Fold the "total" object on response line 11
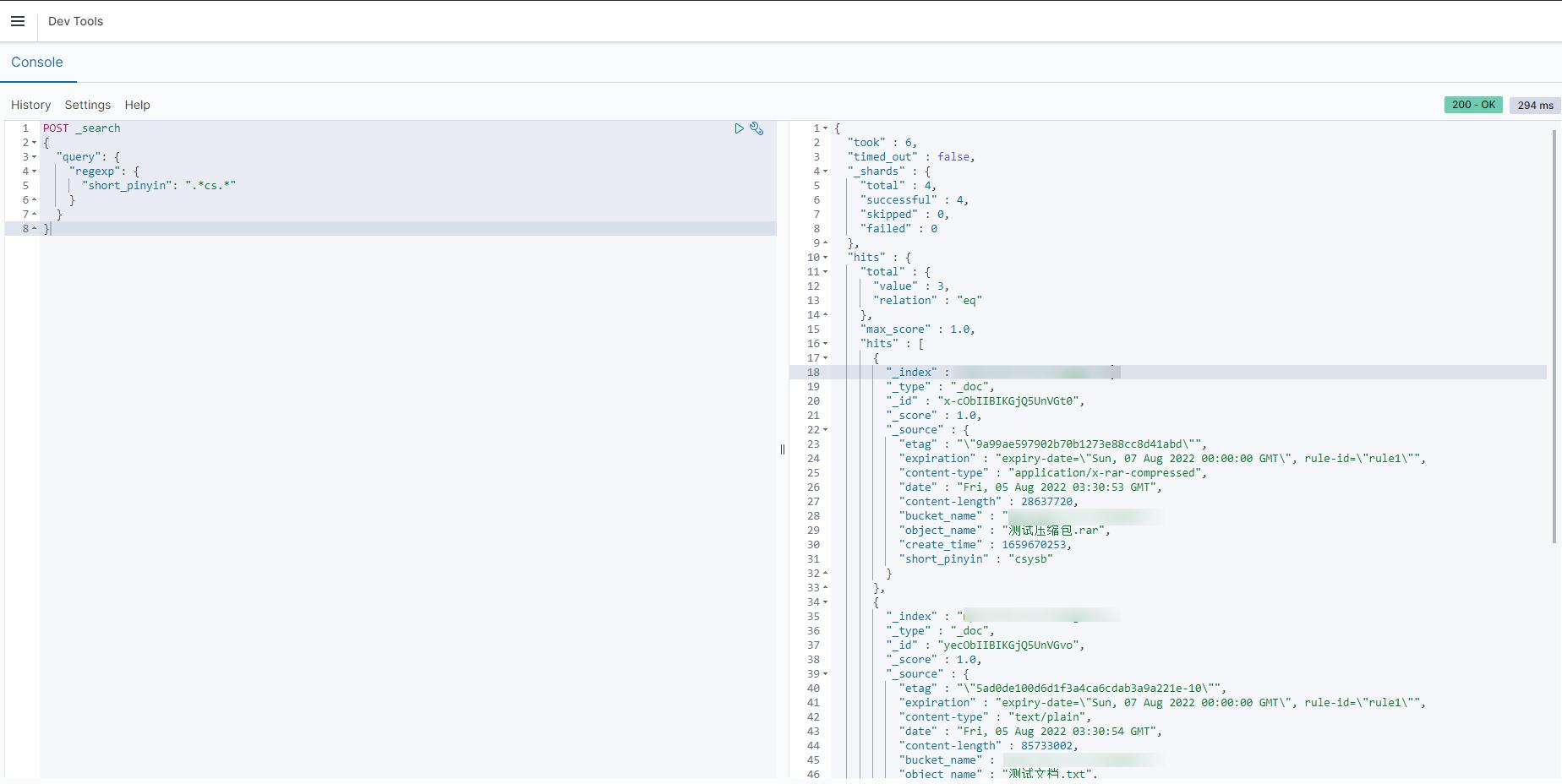 click(826, 272)
